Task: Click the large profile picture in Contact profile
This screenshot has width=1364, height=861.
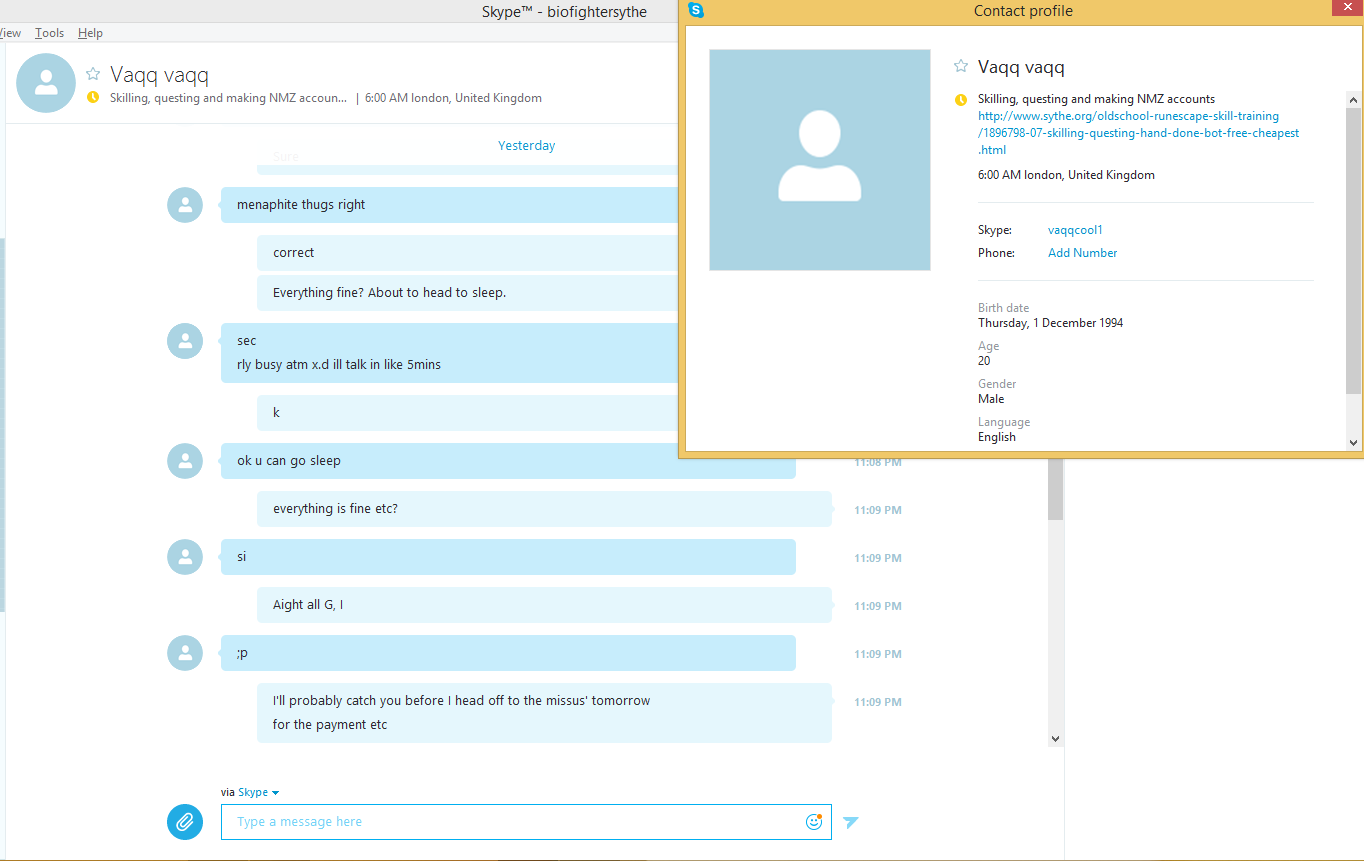Action: (820, 160)
